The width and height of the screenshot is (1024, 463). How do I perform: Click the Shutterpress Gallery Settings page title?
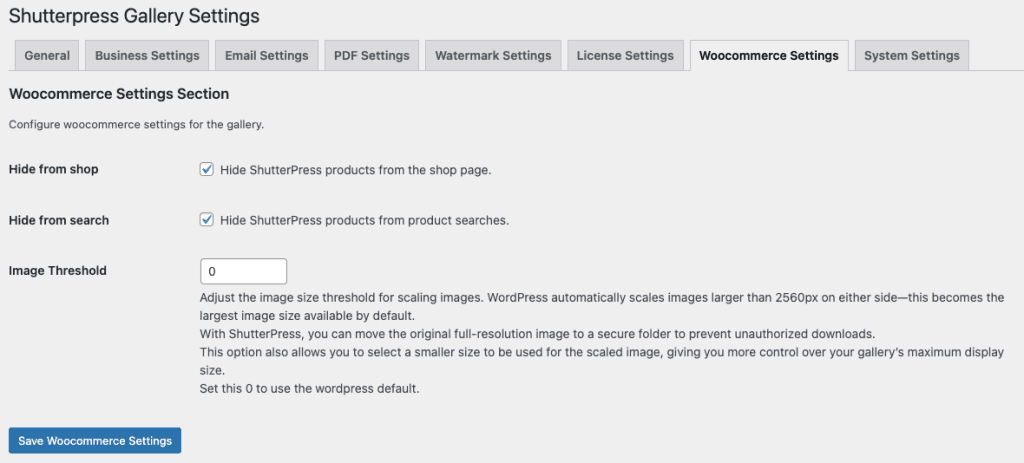(134, 16)
